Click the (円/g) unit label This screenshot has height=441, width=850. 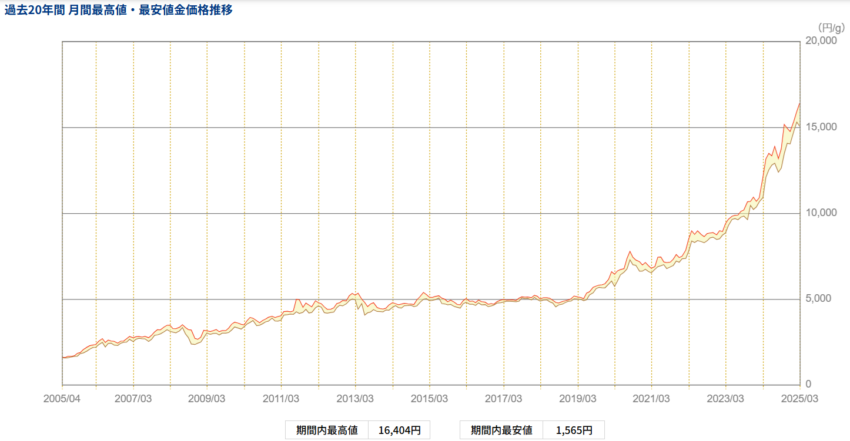(x=830, y=27)
